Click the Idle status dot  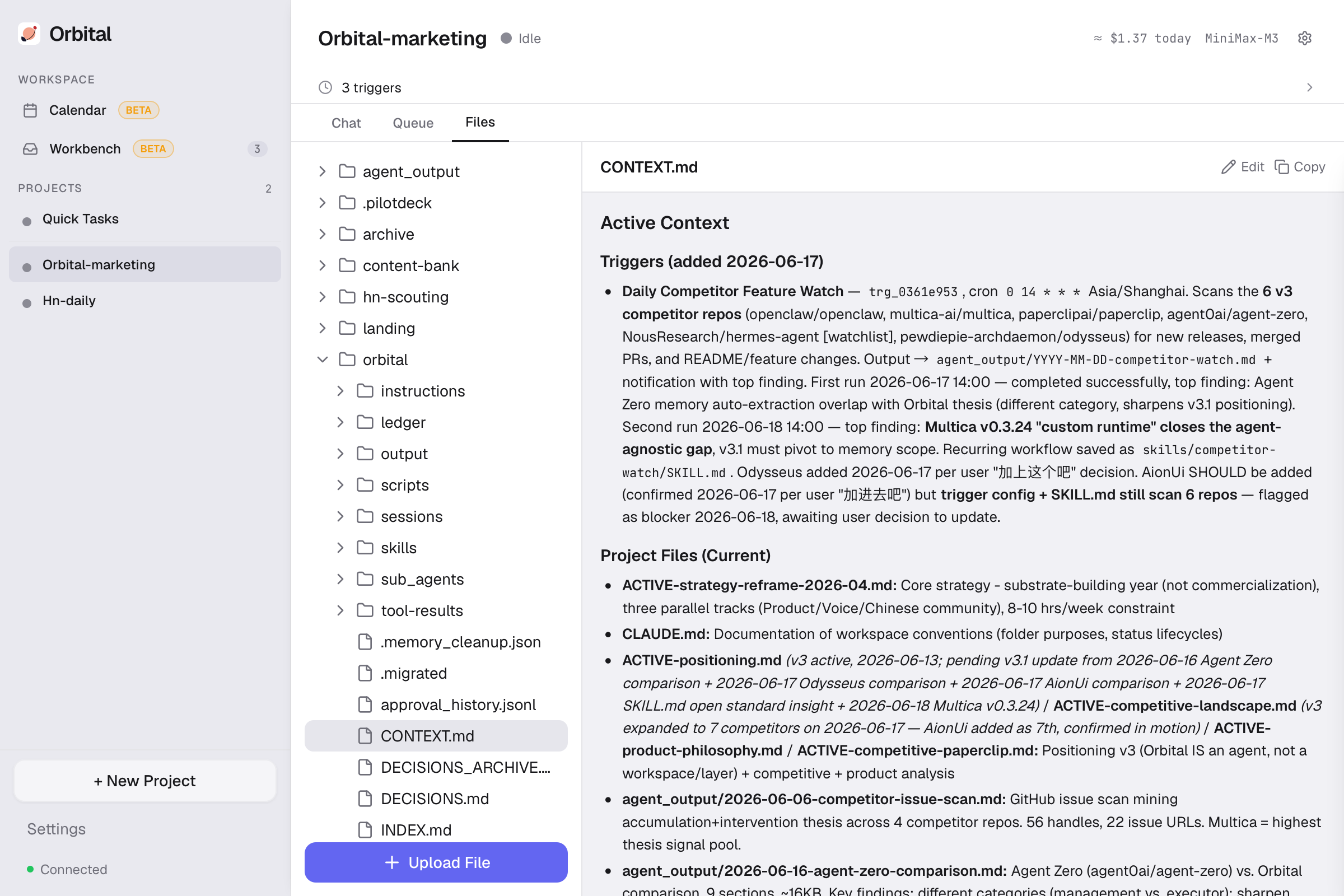coord(506,38)
